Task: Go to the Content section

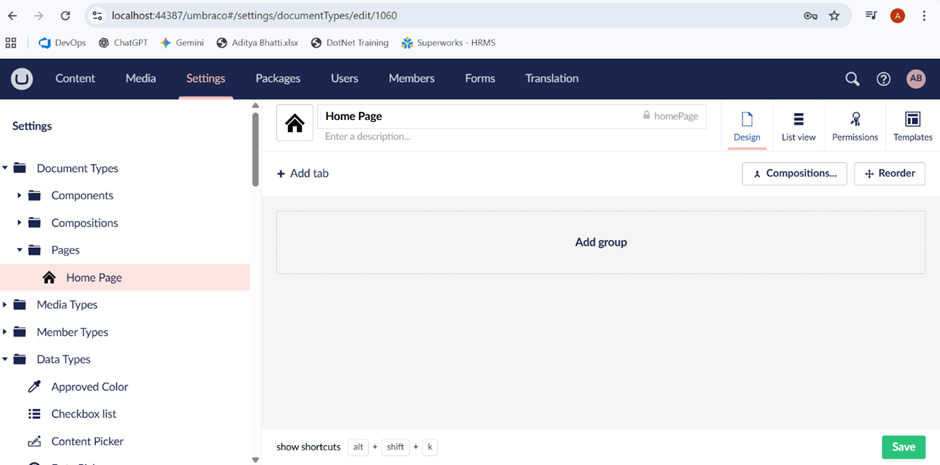Action: (75, 79)
